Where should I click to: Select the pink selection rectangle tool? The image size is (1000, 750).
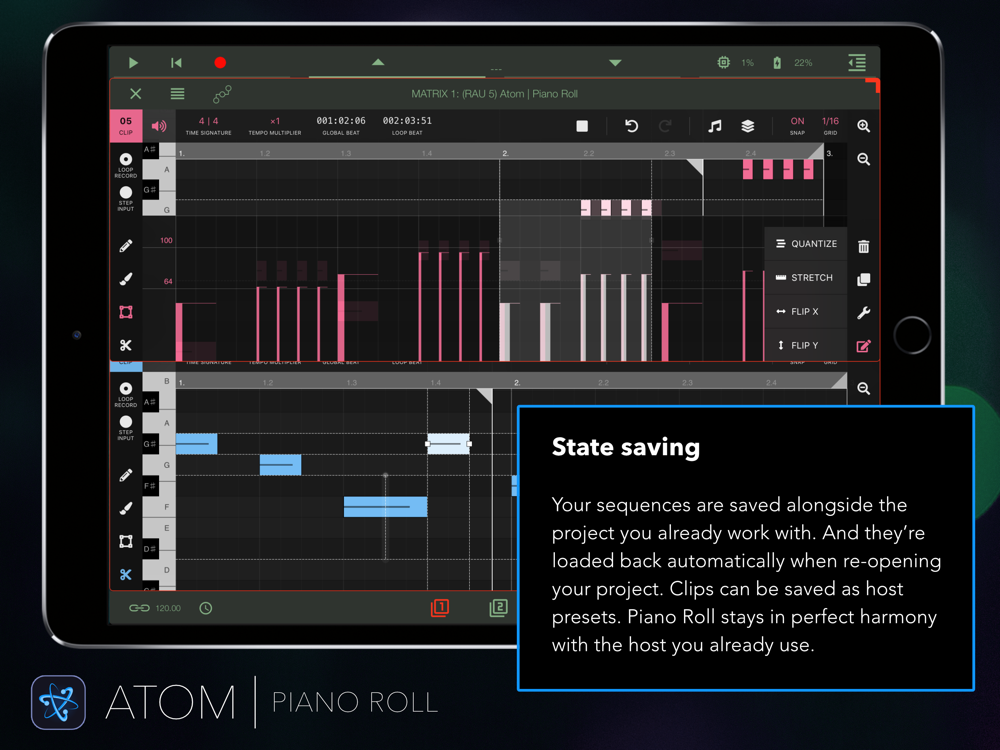coord(126,312)
